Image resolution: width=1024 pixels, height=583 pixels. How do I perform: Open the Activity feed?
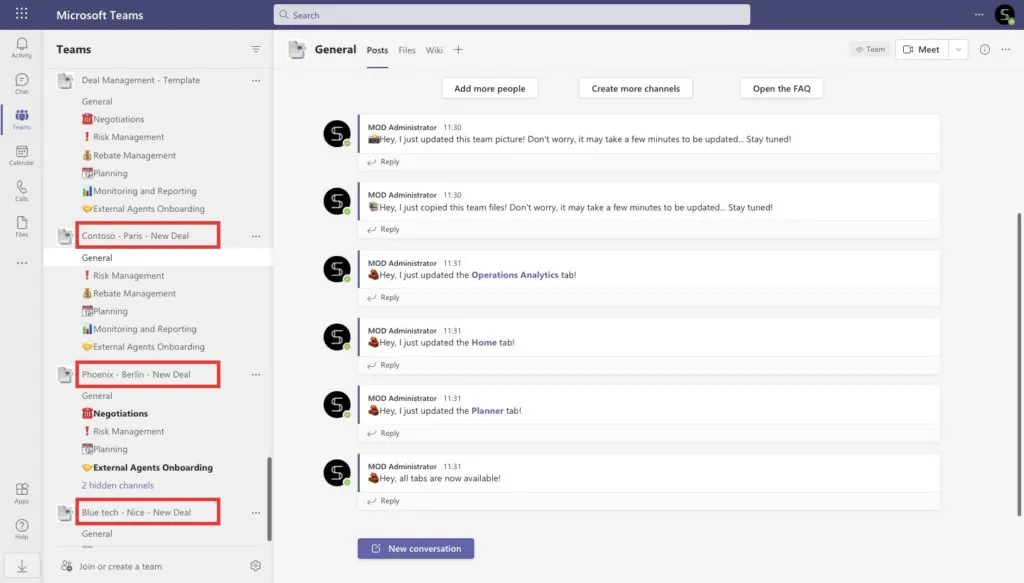point(22,48)
